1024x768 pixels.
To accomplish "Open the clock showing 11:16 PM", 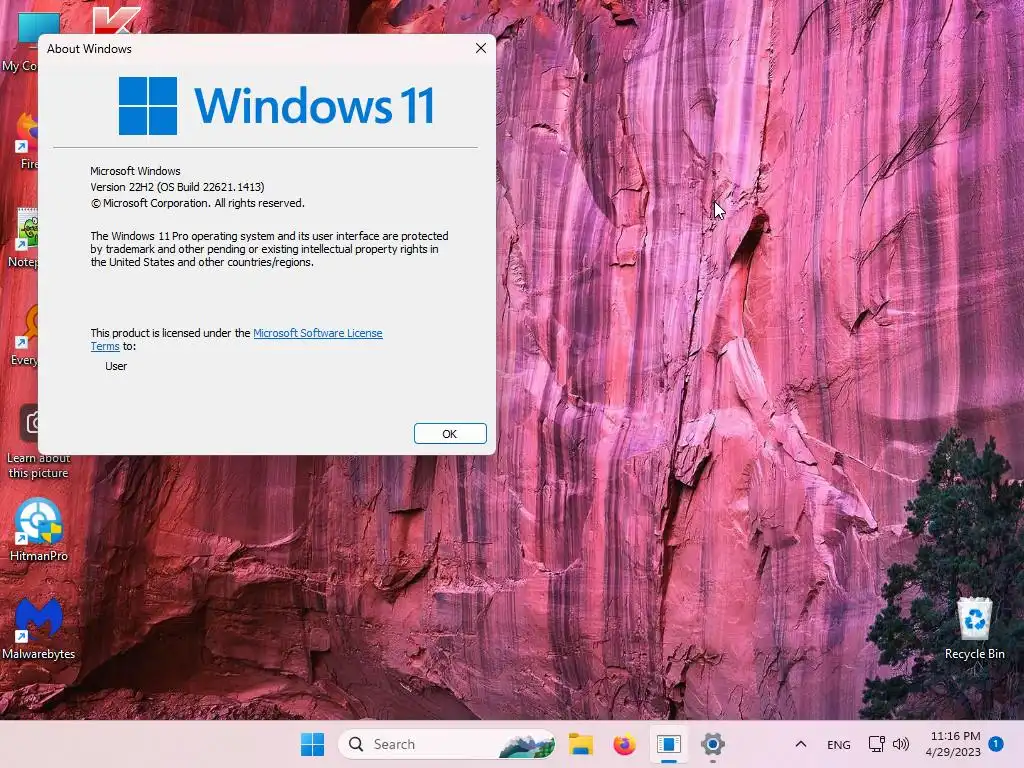I will [x=953, y=744].
